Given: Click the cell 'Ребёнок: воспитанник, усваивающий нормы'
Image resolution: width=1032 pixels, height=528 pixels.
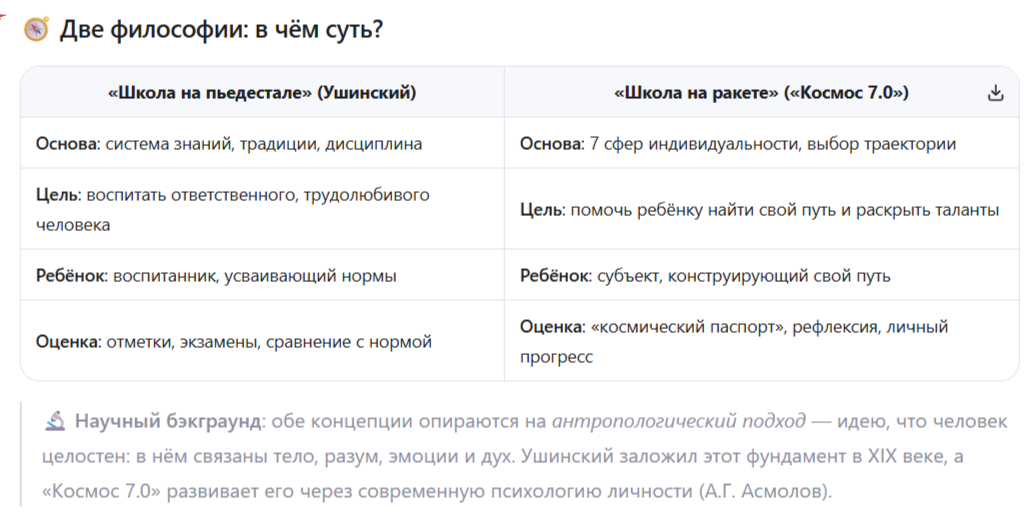Looking at the screenshot, I should point(262,275).
